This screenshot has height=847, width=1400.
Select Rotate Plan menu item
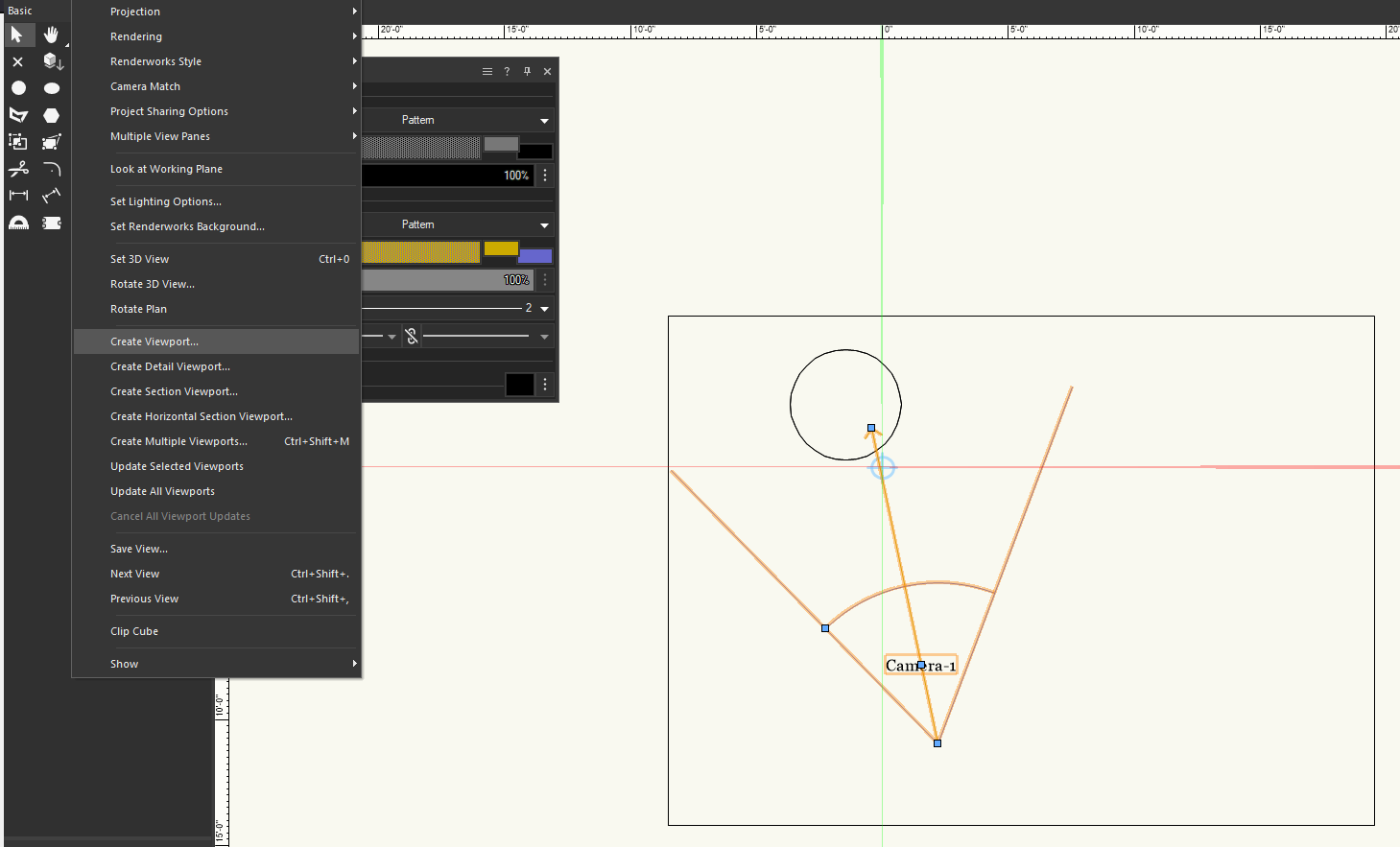click(x=139, y=308)
